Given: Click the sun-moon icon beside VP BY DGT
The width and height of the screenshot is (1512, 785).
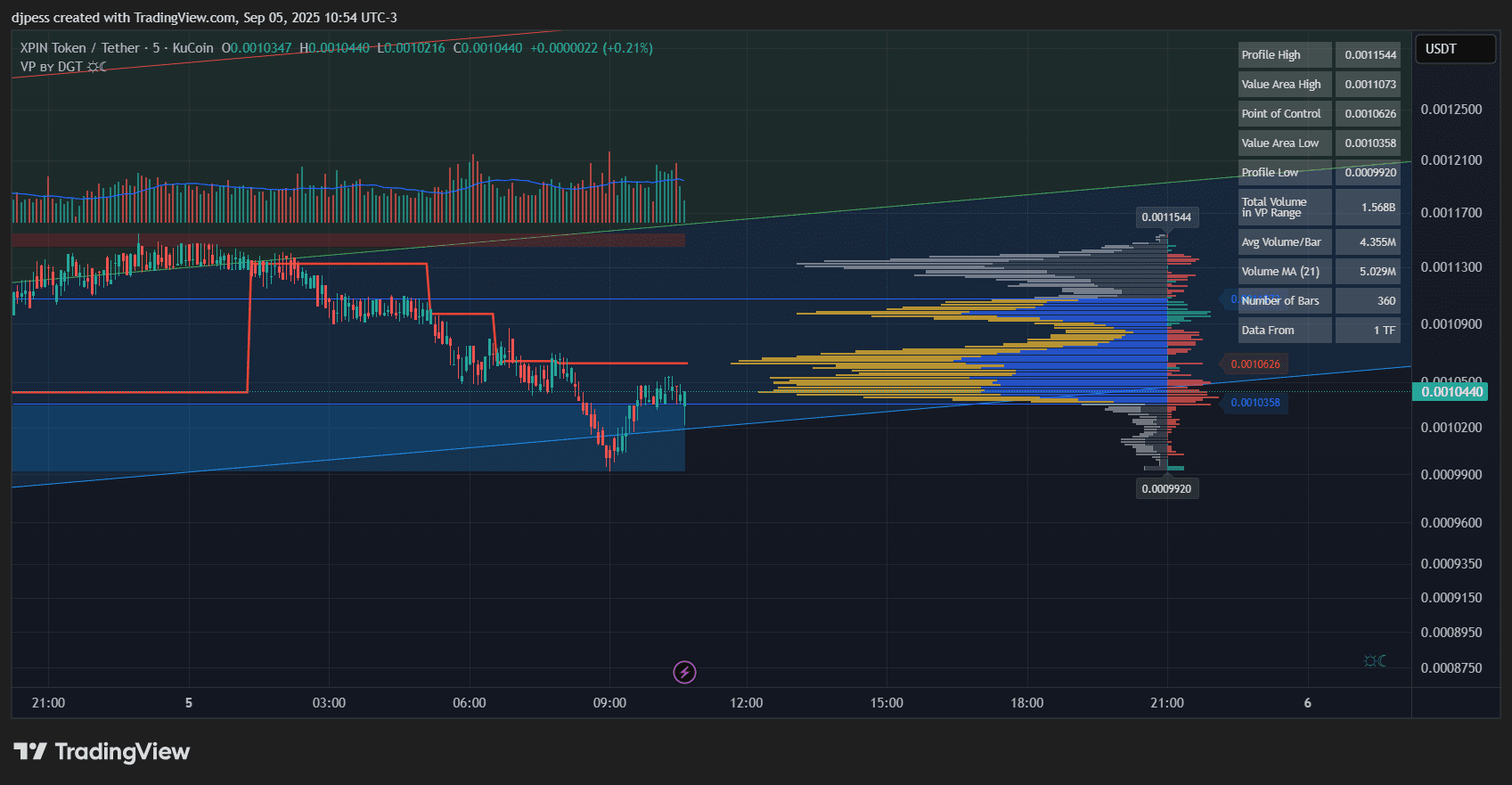Looking at the screenshot, I should pyautogui.click(x=96, y=67).
